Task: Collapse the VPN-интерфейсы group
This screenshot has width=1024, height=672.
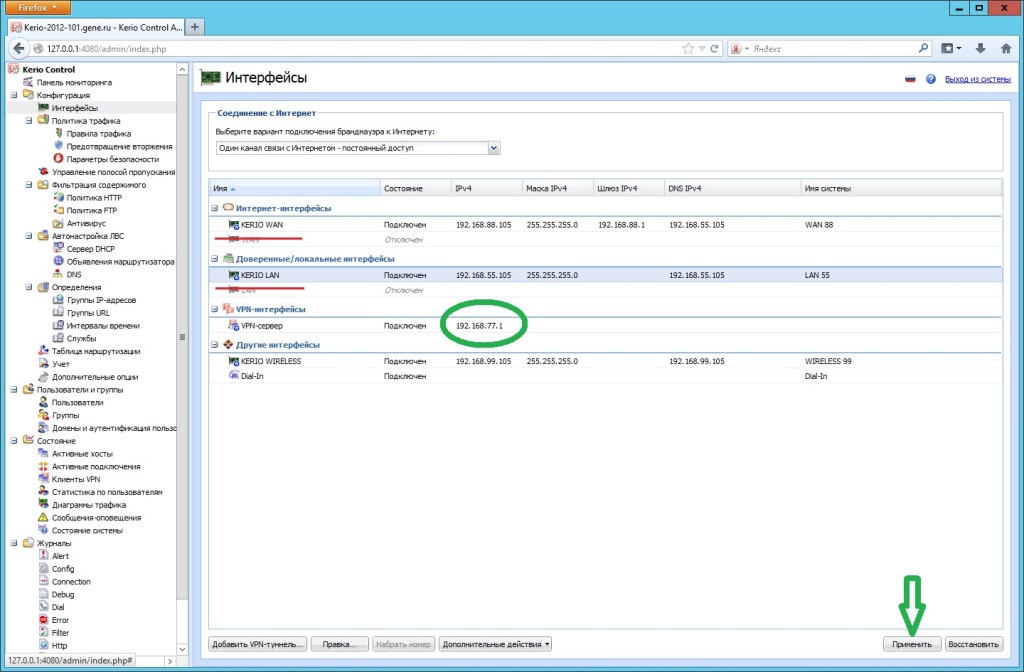Action: click(214, 309)
